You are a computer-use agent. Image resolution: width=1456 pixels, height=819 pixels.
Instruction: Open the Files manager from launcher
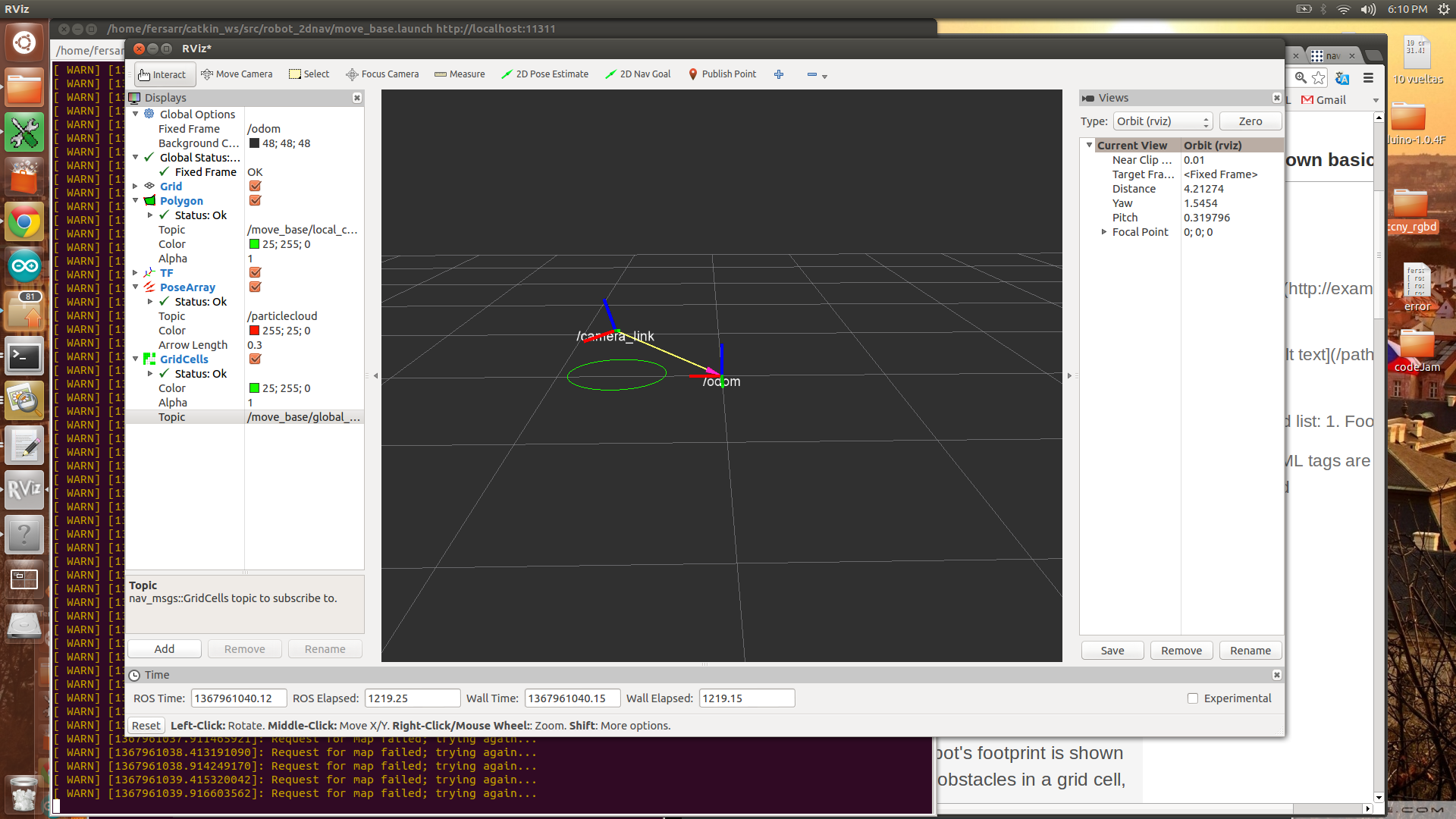coord(24,88)
